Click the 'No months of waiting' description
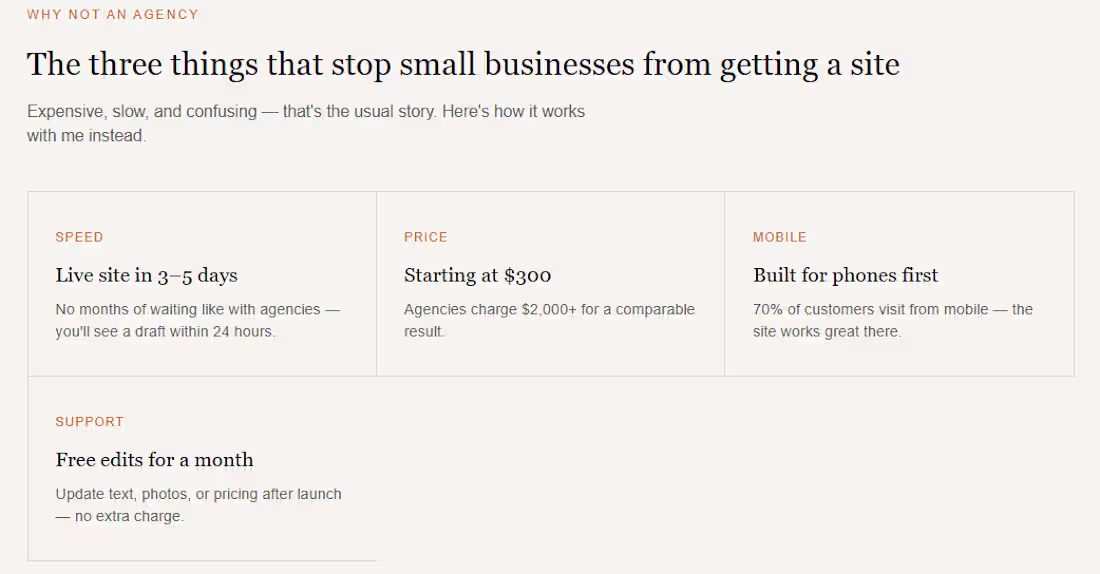The image size is (1100, 574). 198,321
